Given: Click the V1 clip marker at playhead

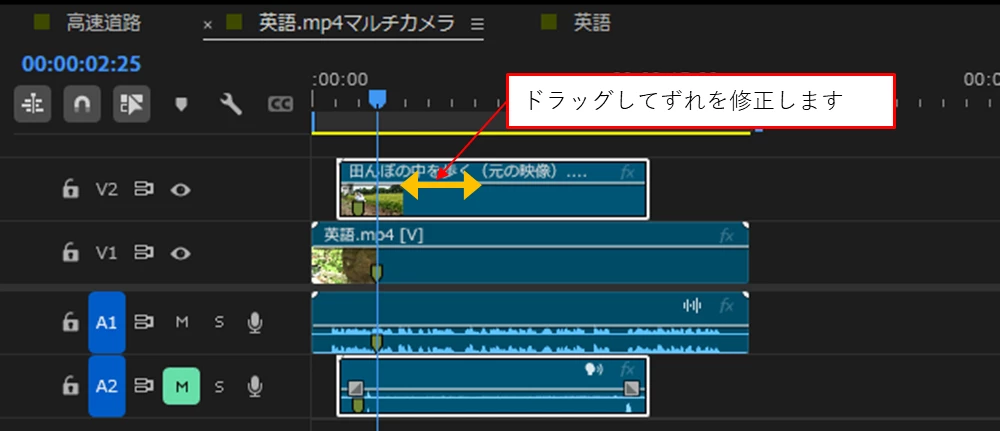Looking at the screenshot, I should (377, 274).
